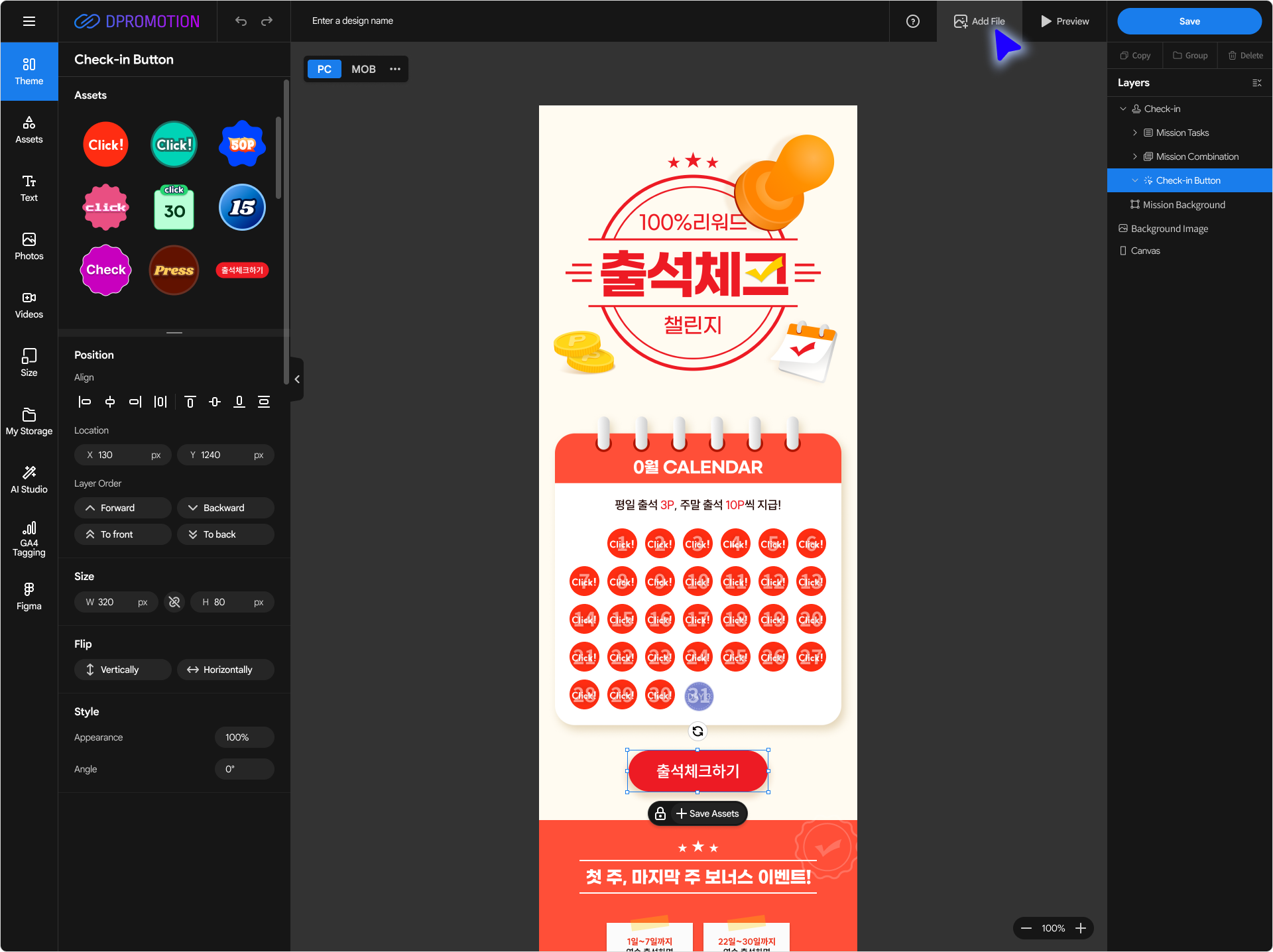Switch canvas to PC view

324,69
